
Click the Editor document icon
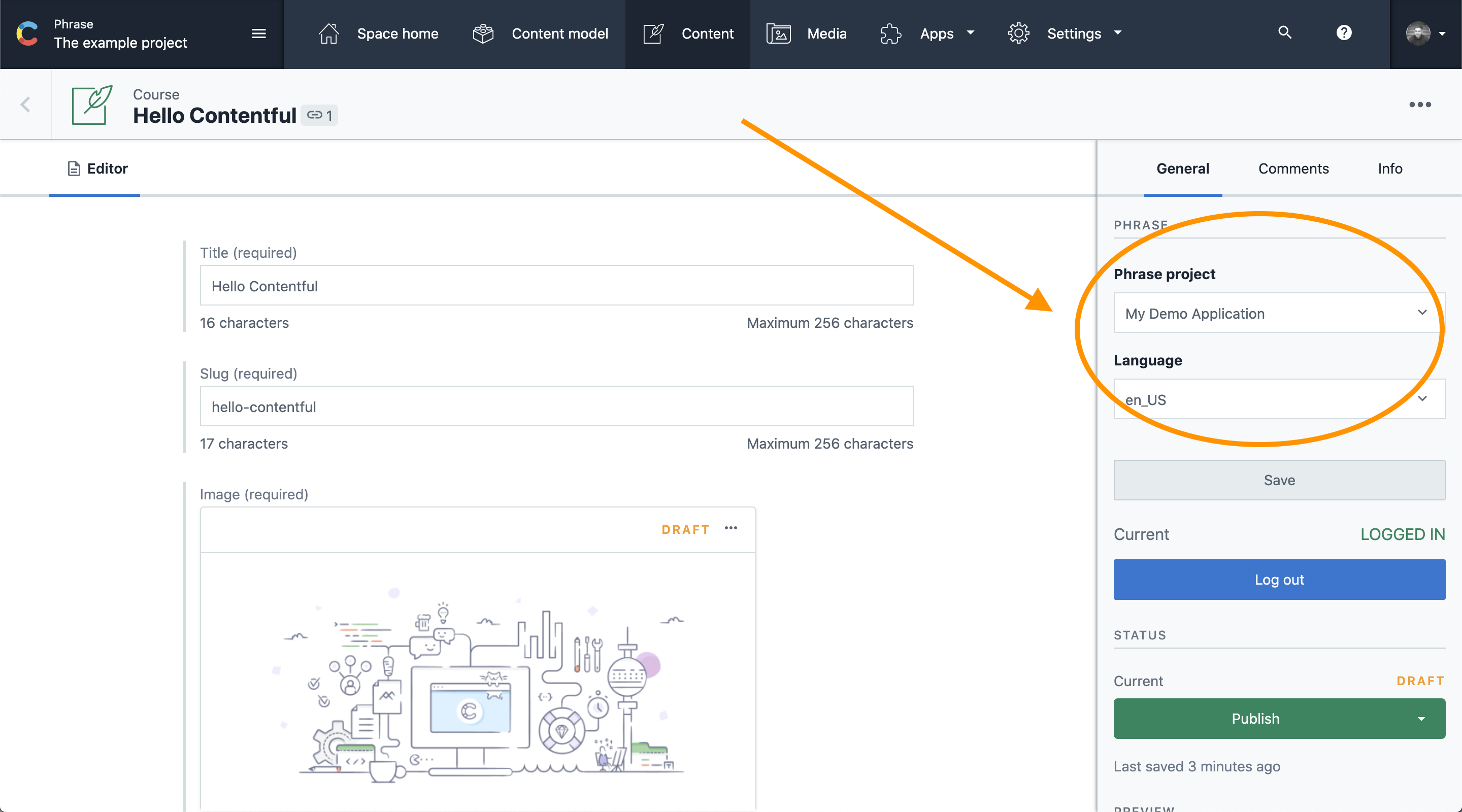(74, 168)
